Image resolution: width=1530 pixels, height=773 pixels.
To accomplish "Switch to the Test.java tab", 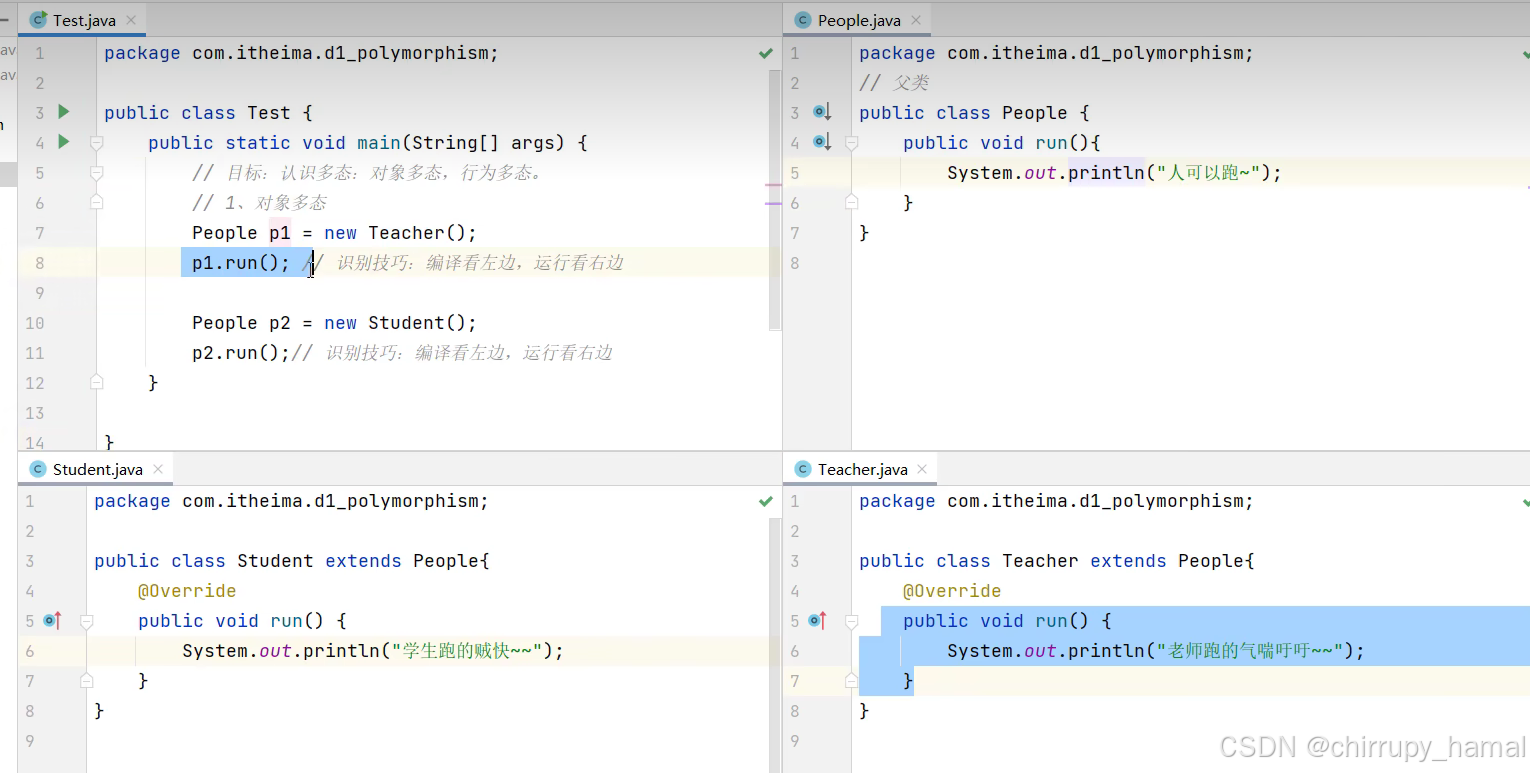I will point(83,20).
